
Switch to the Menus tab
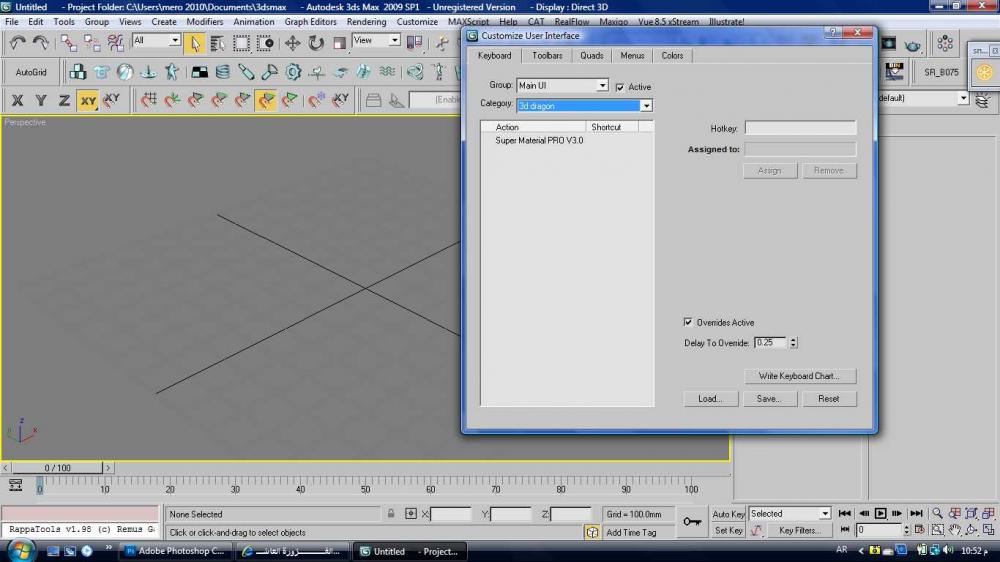pos(632,55)
